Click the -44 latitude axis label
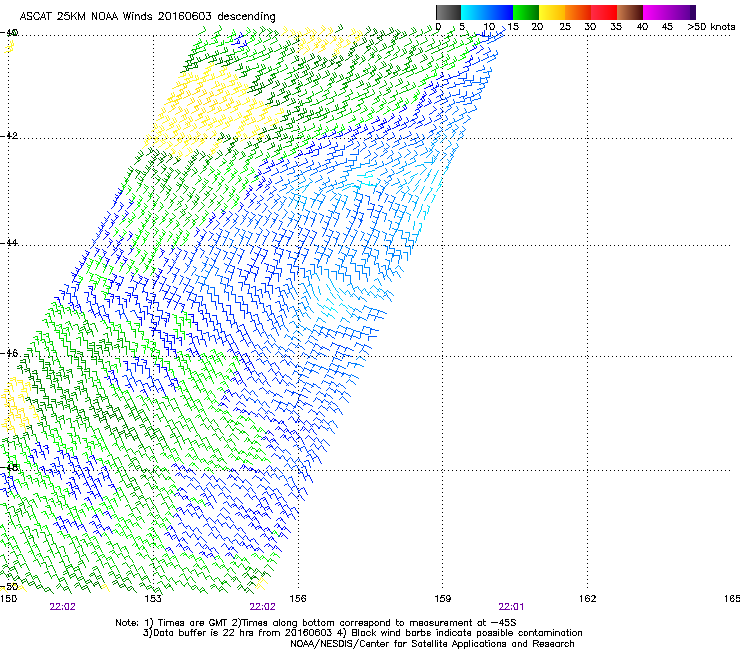 coord(9,243)
